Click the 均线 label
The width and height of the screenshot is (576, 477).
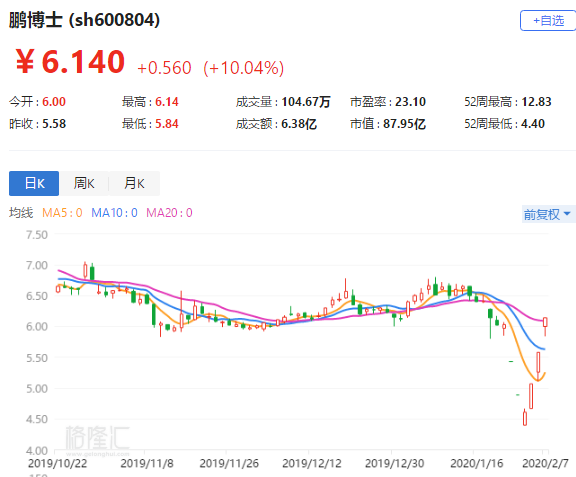(21, 212)
